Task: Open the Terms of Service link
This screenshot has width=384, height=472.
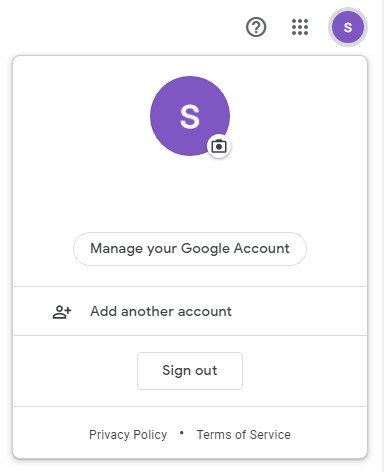Action: tap(243, 435)
